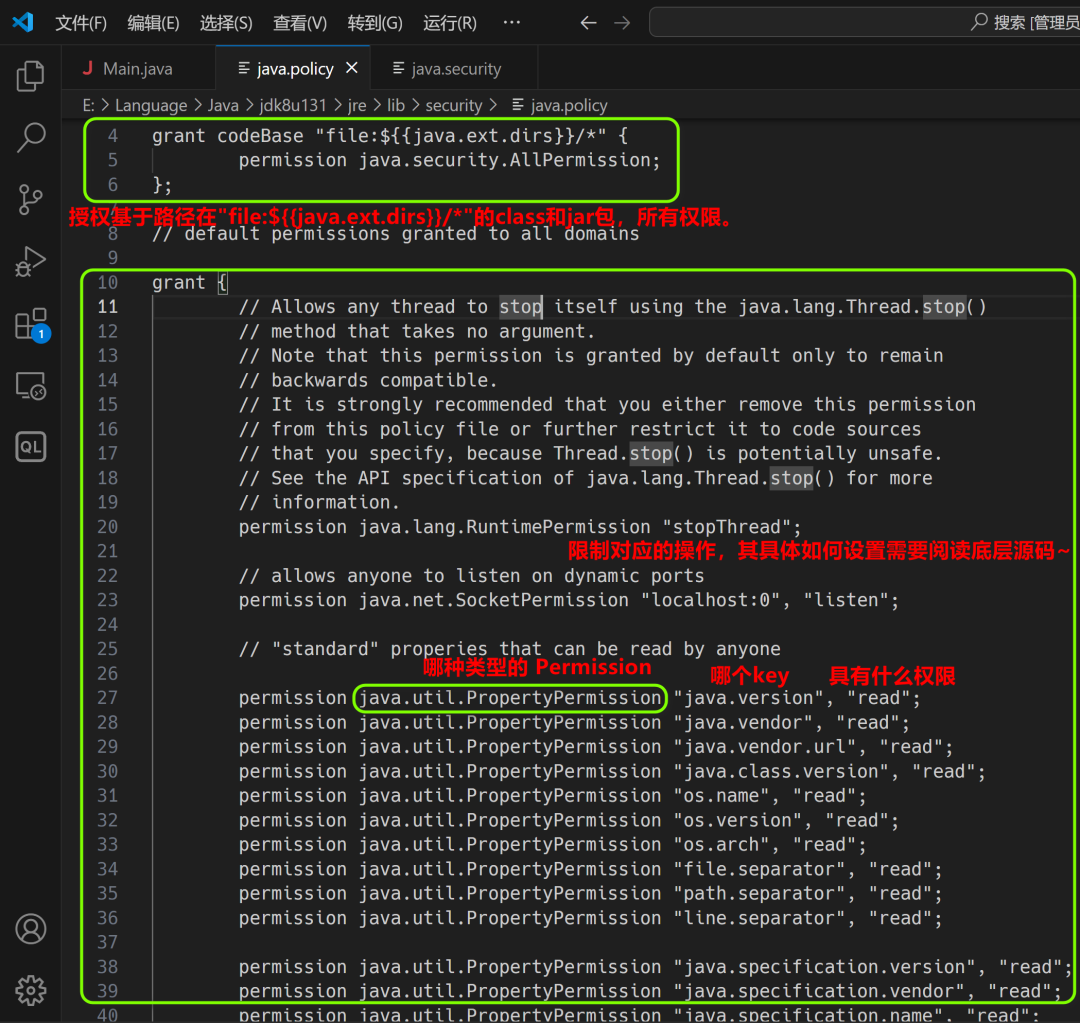The height and width of the screenshot is (1023, 1080).
Task: Click line number 27 in the gutter
Action: click(107, 698)
